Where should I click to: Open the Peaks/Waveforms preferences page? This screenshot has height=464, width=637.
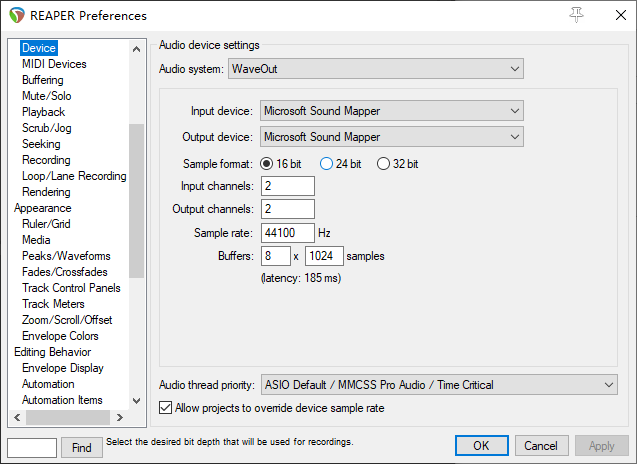66,256
